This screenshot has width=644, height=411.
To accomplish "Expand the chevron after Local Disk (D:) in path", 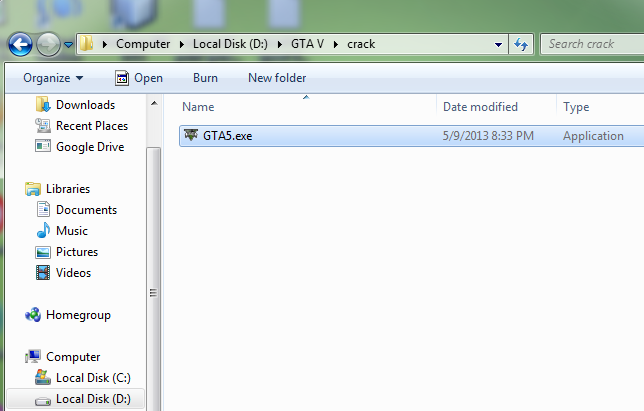I will [280, 44].
